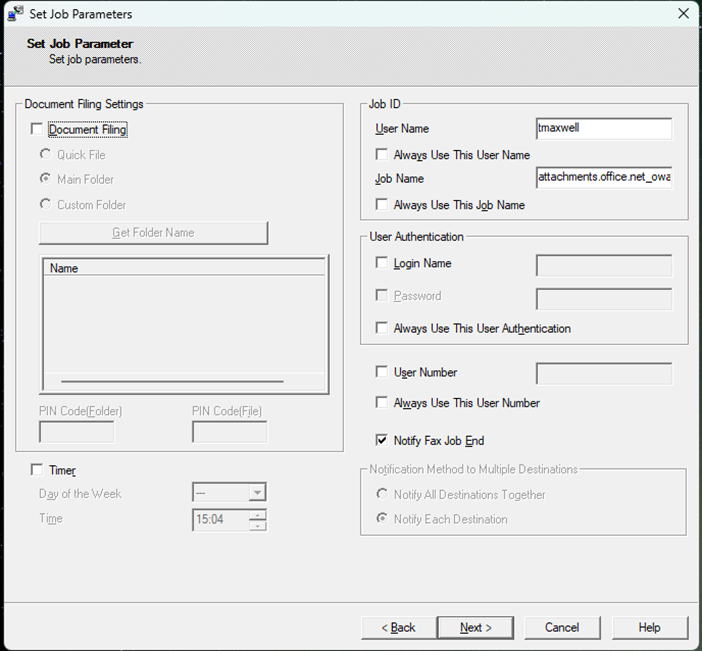The width and height of the screenshot is (702, 651).
Task: Check Always Use This User Name
Action: pyautogui.click(x=382, y=155)
